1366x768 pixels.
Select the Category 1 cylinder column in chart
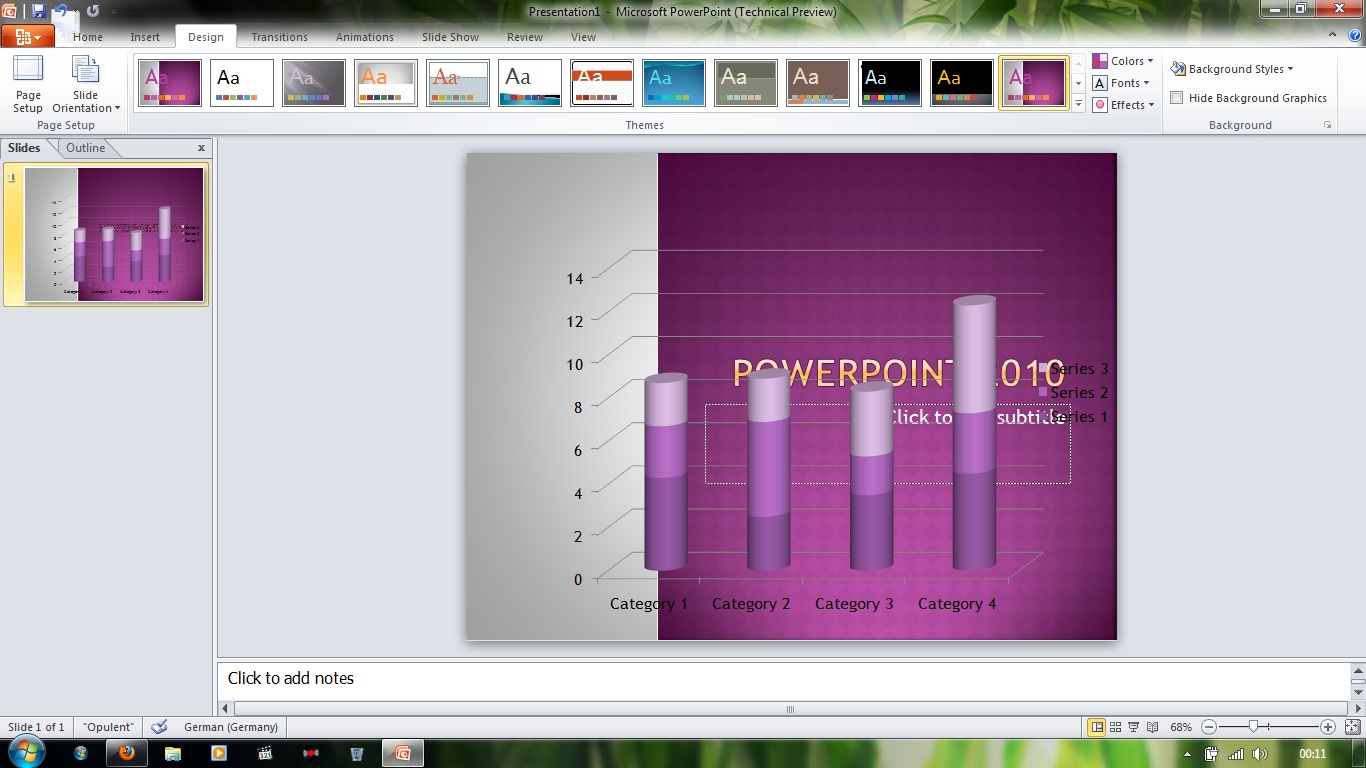[666, 472]
